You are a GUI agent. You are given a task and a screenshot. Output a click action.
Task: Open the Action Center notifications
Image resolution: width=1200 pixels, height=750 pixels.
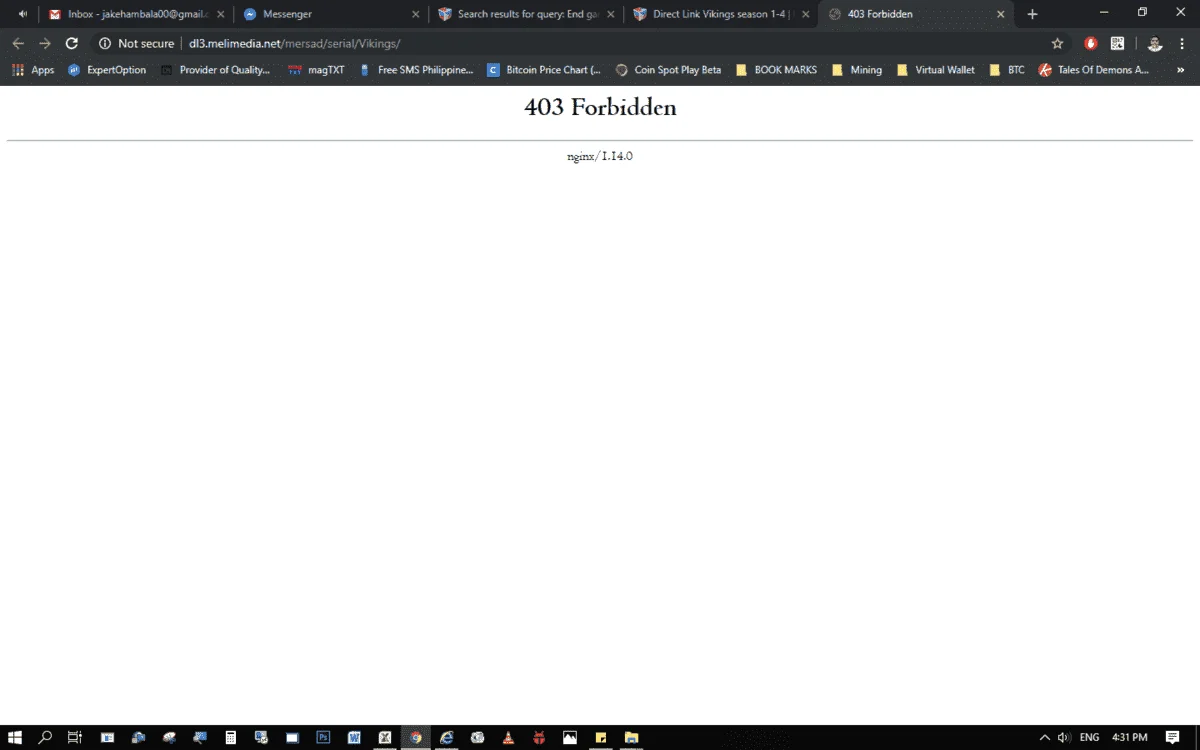click(x=1173, y=738)
